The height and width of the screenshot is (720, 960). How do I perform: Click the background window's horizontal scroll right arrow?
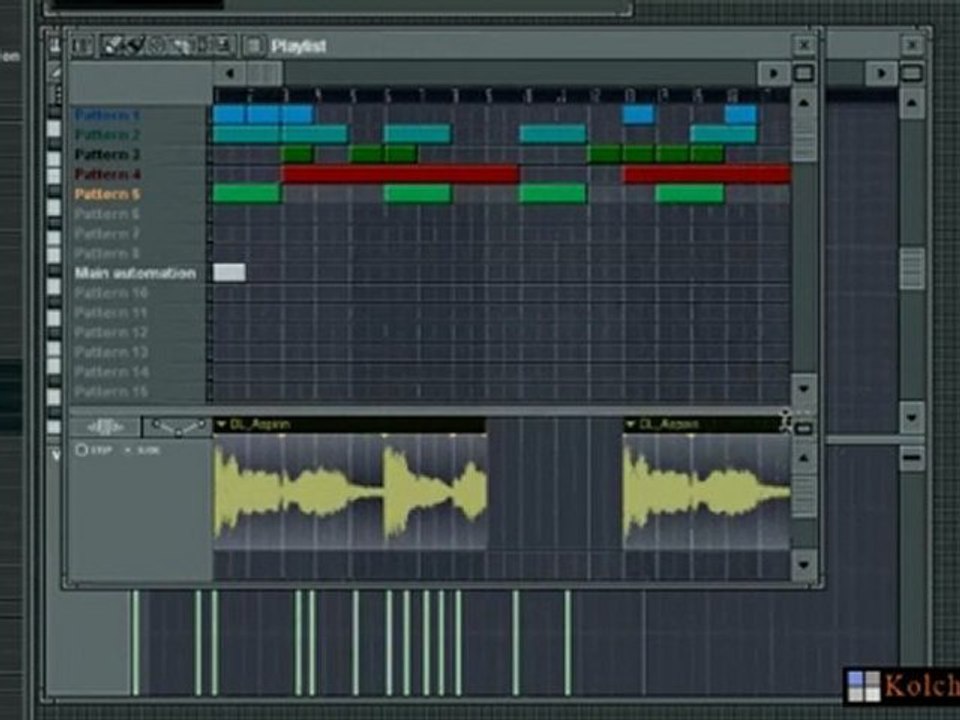click(881, 73)
